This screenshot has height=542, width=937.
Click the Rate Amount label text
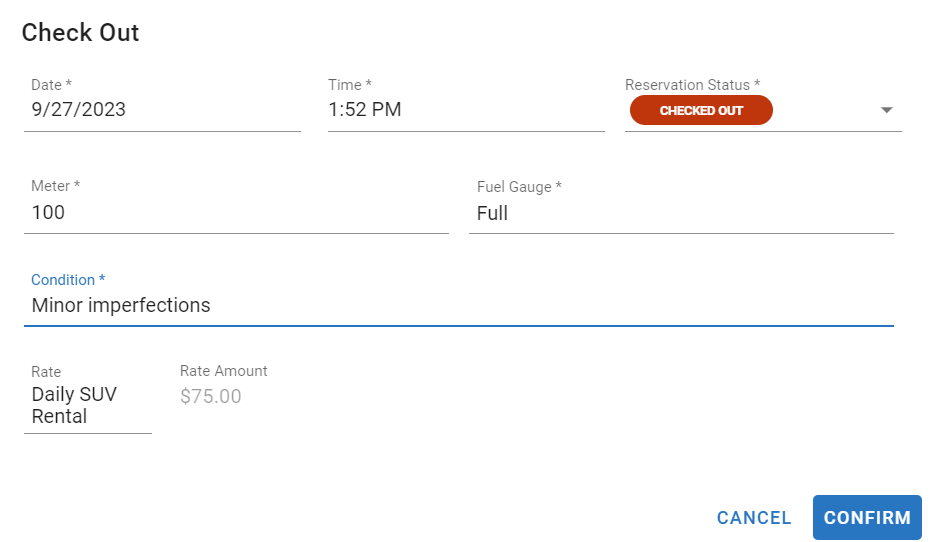(x=224, y=371)
